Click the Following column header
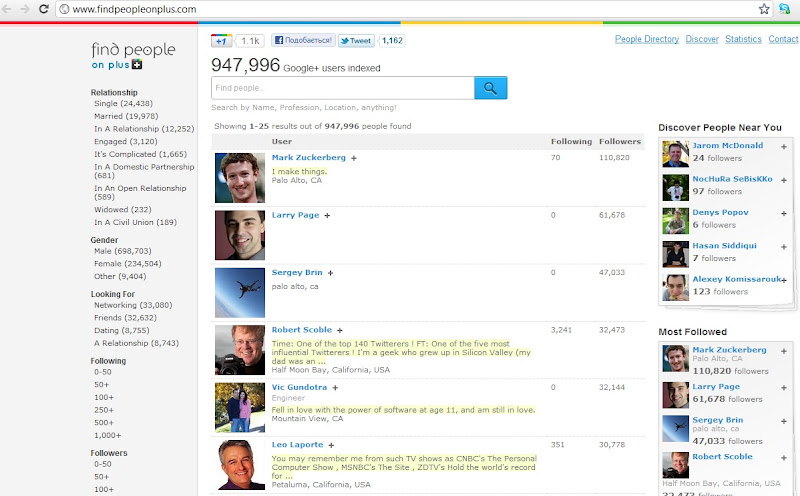The height and width of the screenshot is (496, 800). point(571,141)
